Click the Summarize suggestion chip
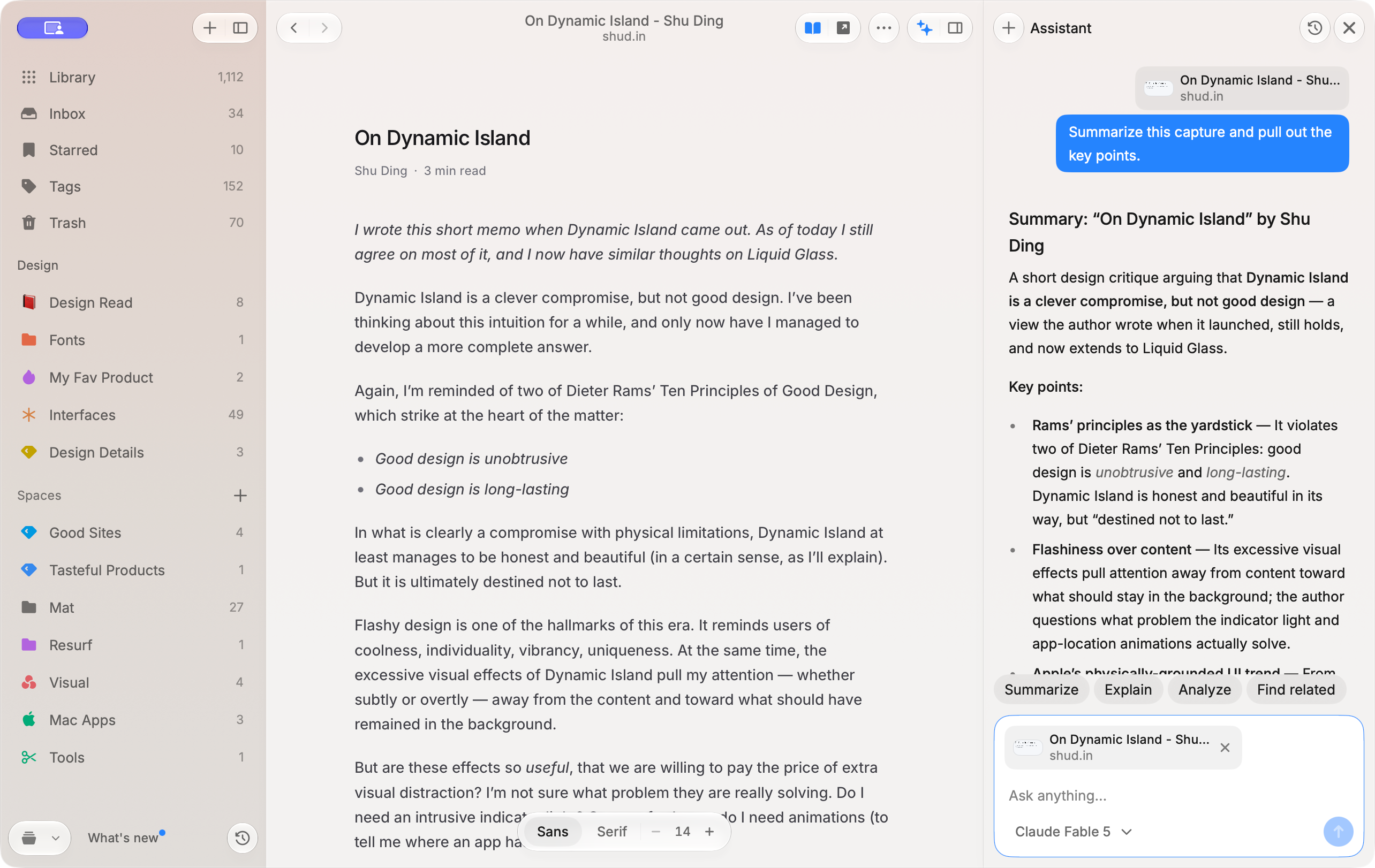1375x868 pixels. (x=1041, y=689)
